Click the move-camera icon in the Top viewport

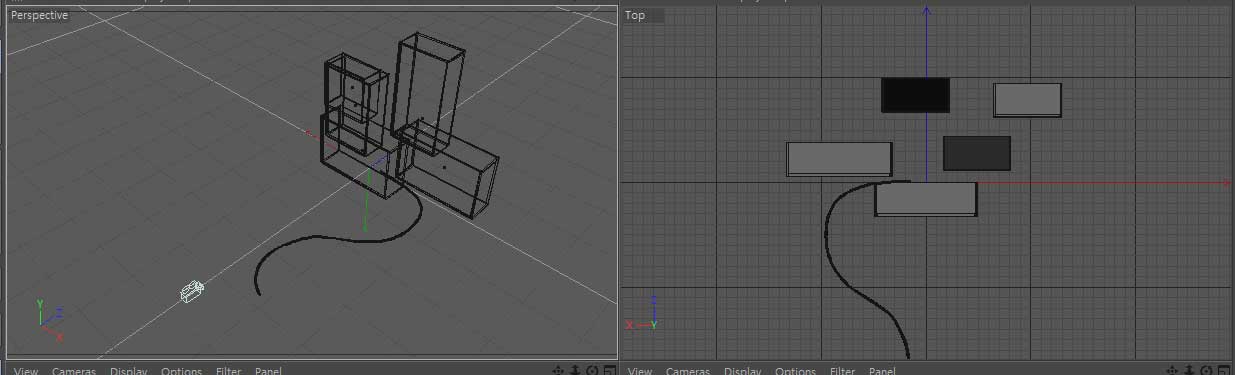tap(1172, 371)
